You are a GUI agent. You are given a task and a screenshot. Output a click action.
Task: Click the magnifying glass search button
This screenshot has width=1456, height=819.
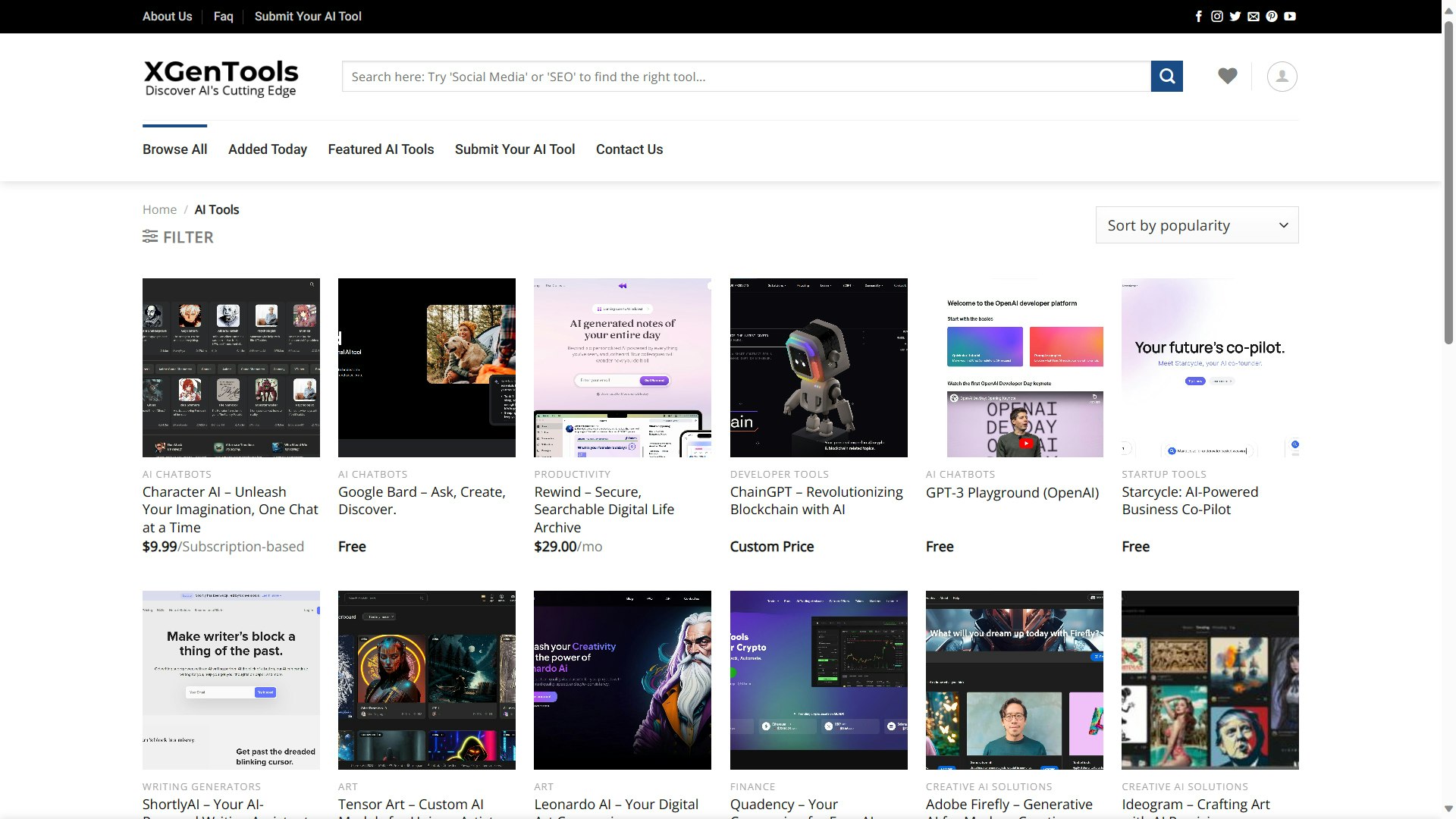tap(1166, 77)
